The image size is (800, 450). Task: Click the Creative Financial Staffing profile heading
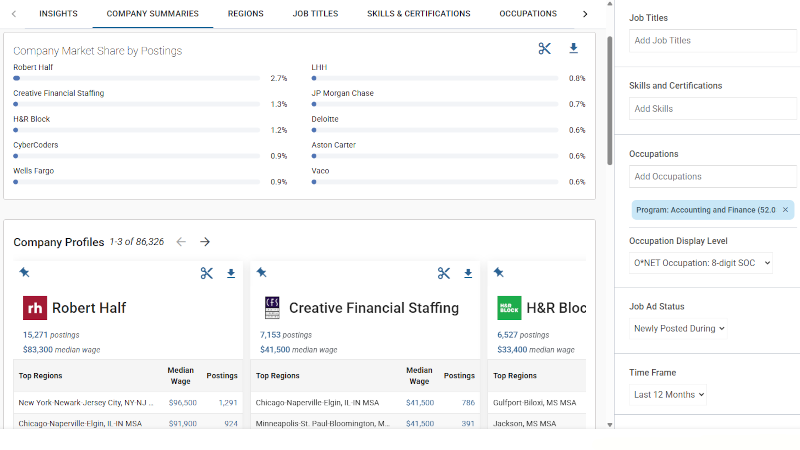coord(374,308)
